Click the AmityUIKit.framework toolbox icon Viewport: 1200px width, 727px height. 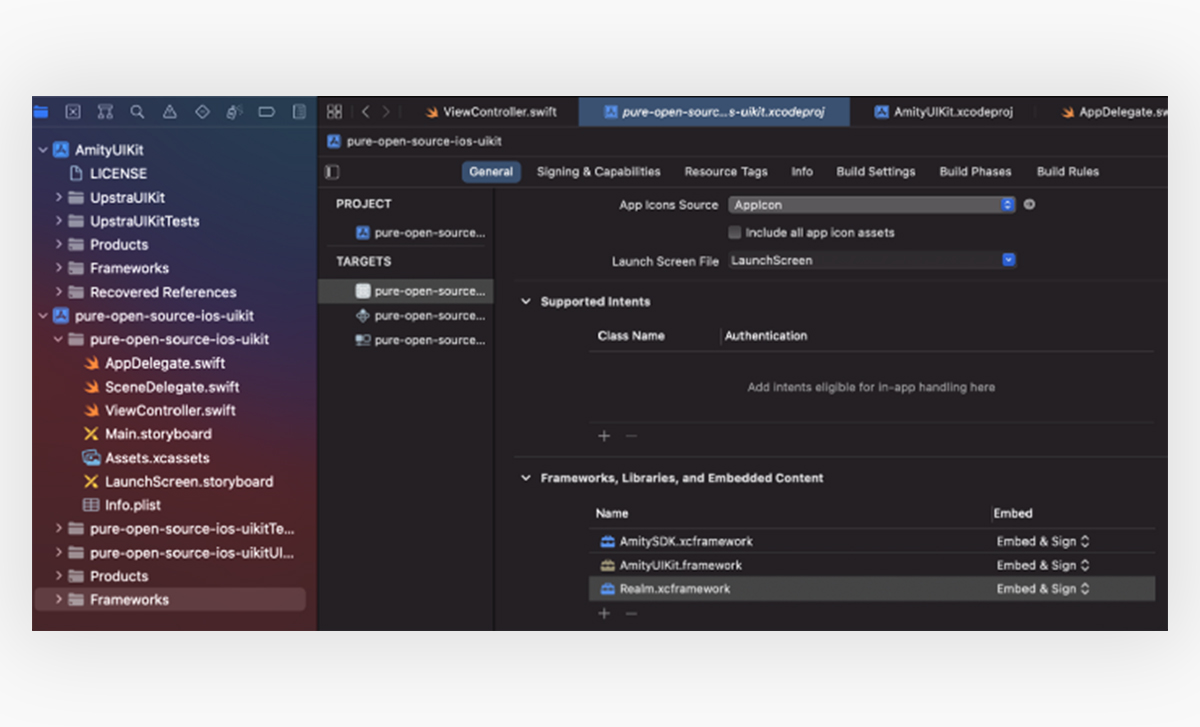[x=607, y=565]
